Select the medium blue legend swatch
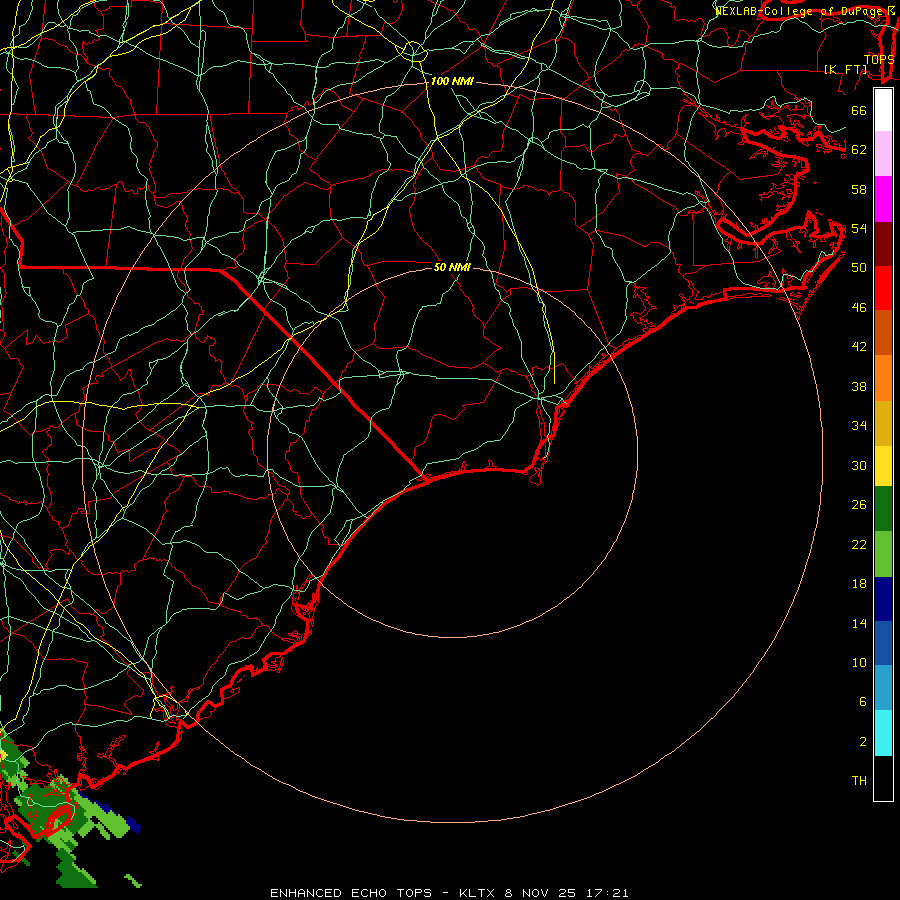Viewport: 900px width, 900px height. (x=883, y=643)
